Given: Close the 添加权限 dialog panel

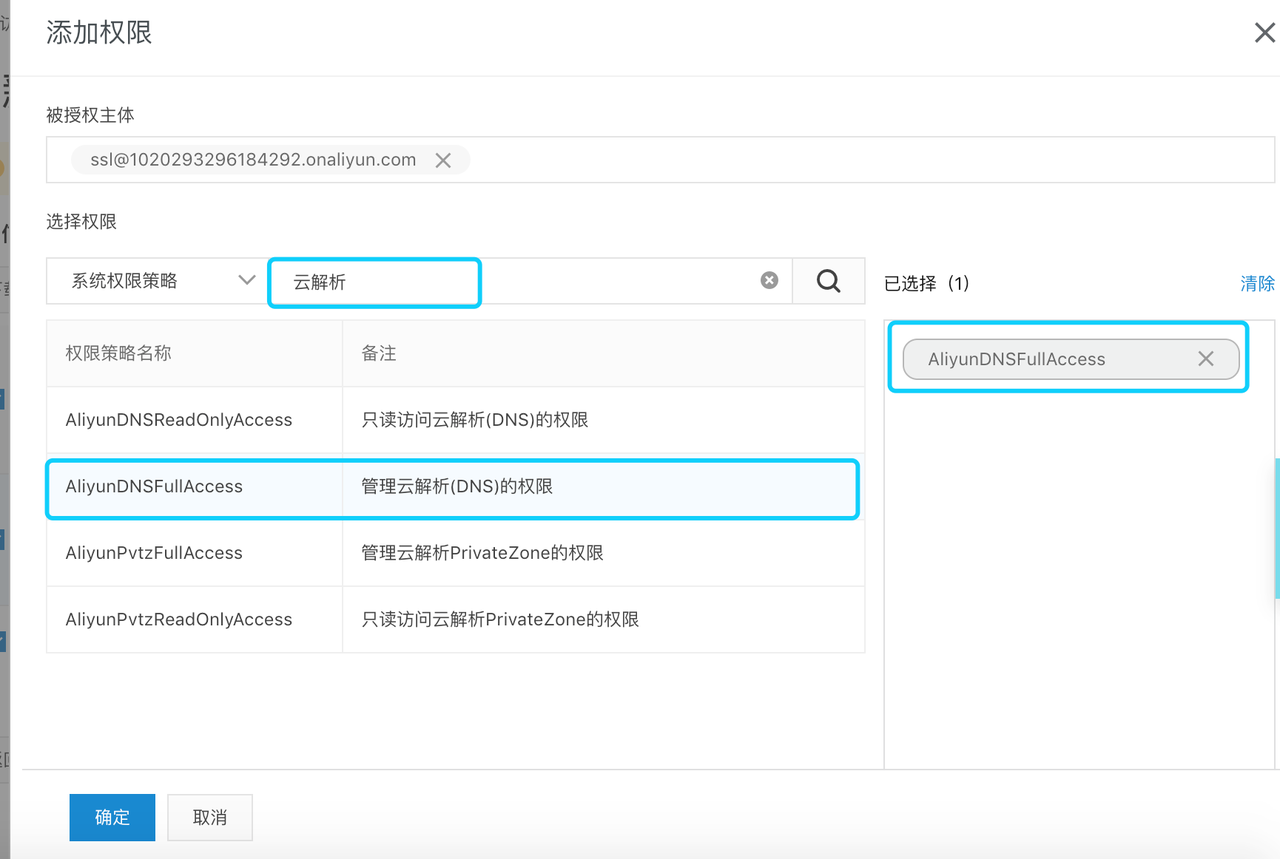Looking at the screenshot, I should pyautogui.click(x=1264, y=33).
